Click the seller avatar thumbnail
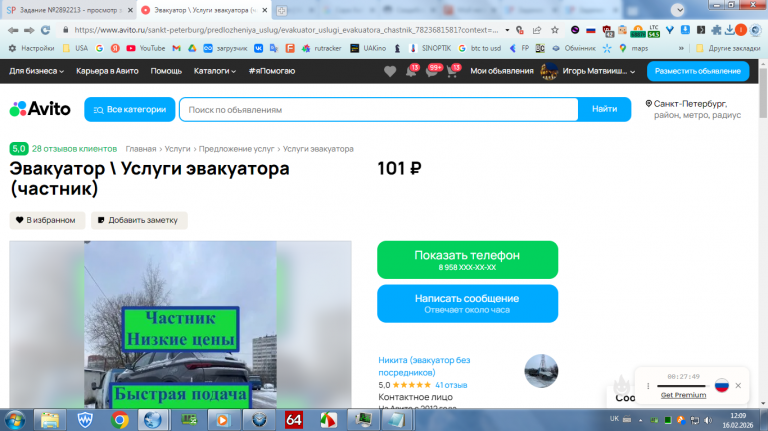Screen dimensions: 768x431 click(541, 371)
